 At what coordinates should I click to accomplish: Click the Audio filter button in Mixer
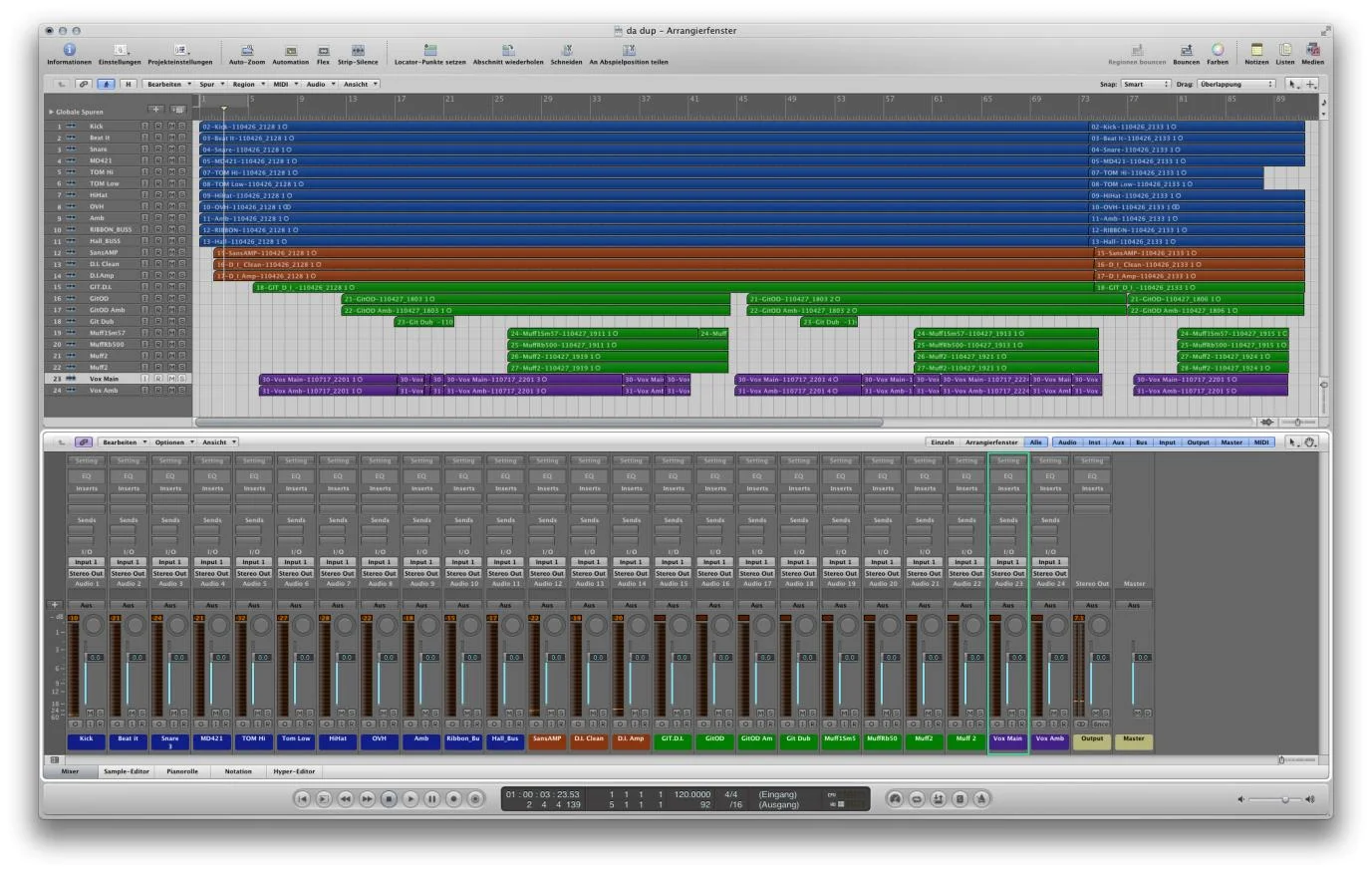tap(1066, 442)
